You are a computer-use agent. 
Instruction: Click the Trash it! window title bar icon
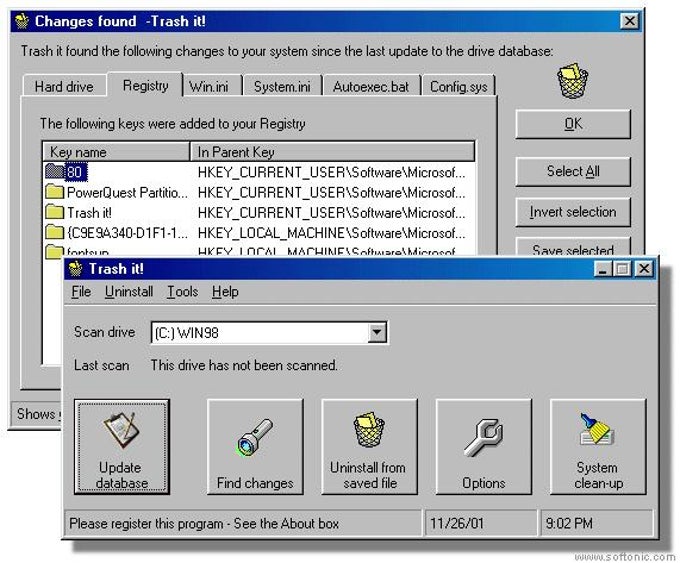[x=75, y=269]
